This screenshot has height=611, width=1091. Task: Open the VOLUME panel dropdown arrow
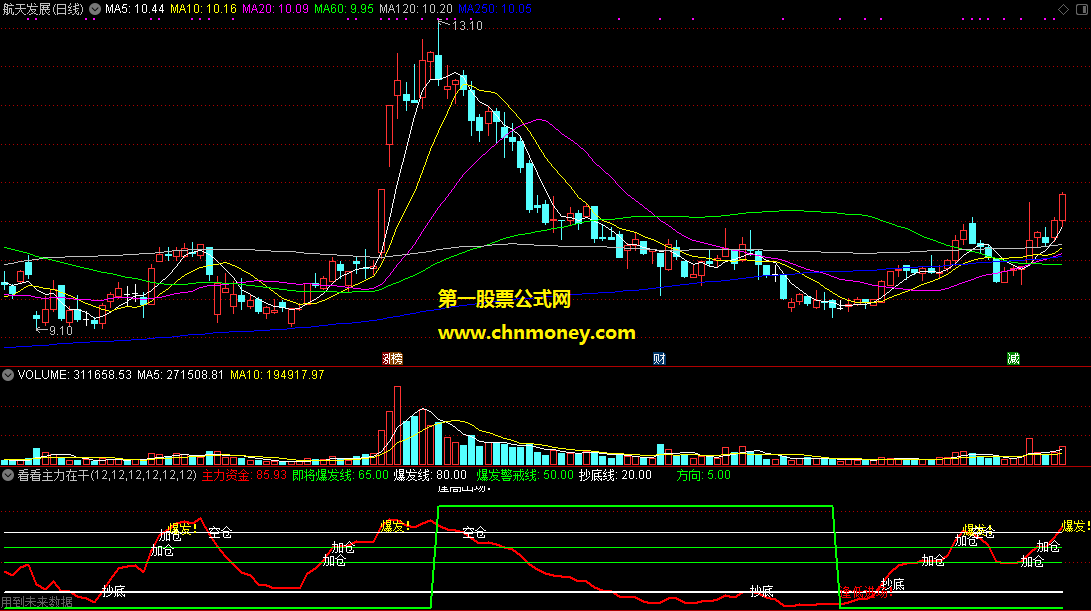click(8, 375)
